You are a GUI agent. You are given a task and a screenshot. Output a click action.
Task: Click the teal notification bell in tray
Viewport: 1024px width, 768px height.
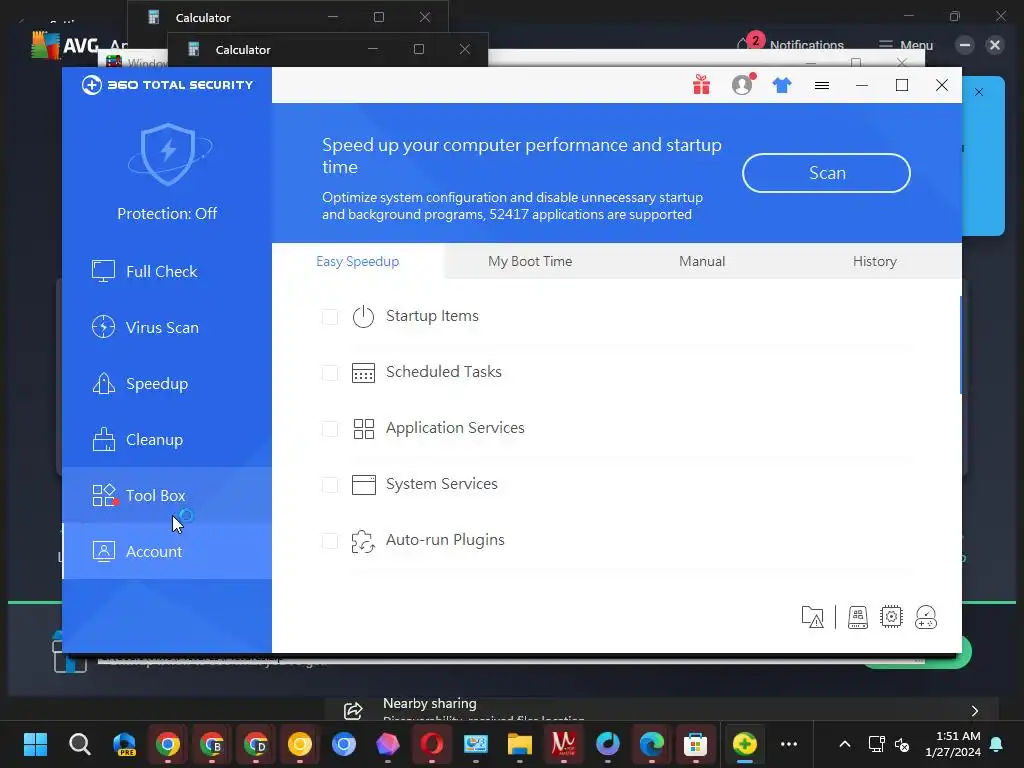[x=997, y=744]
